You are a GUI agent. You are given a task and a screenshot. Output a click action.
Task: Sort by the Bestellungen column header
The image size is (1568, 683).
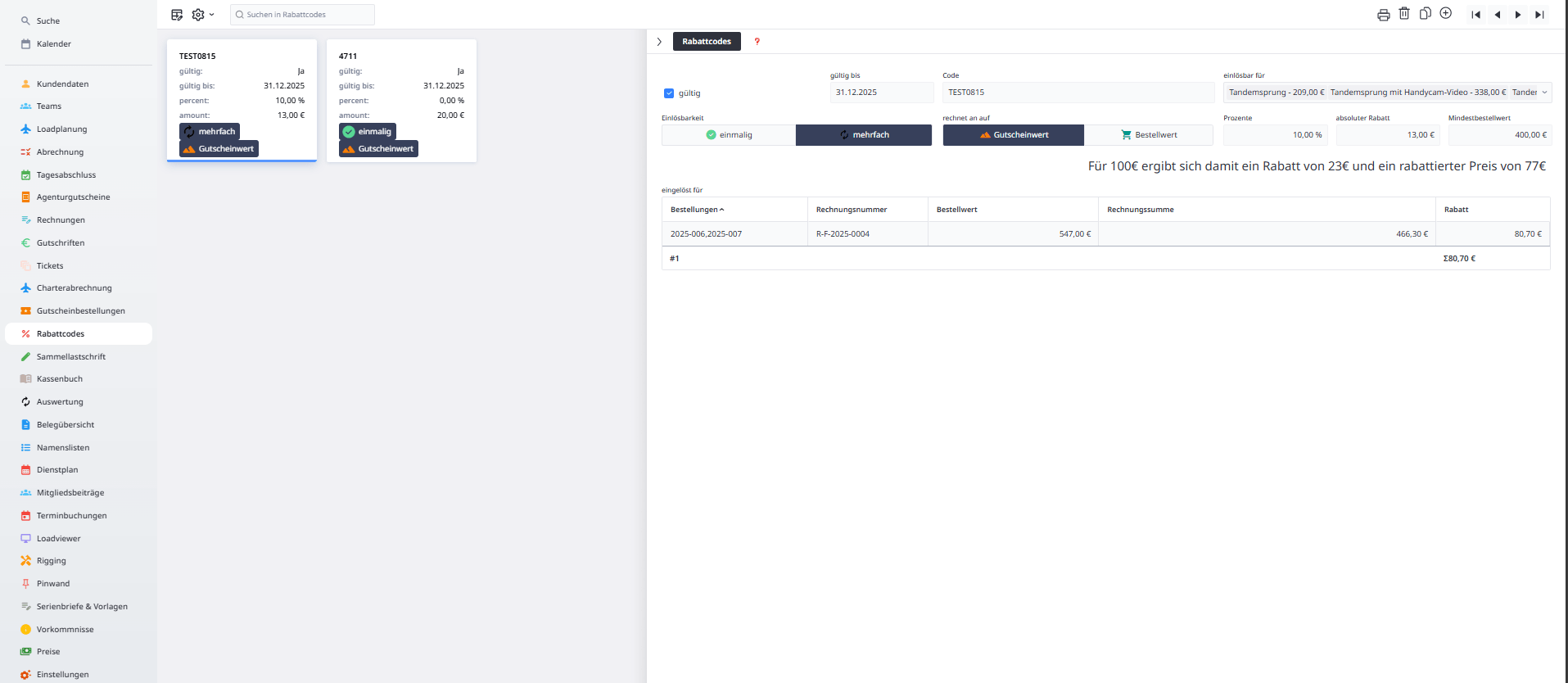[697, 210]
